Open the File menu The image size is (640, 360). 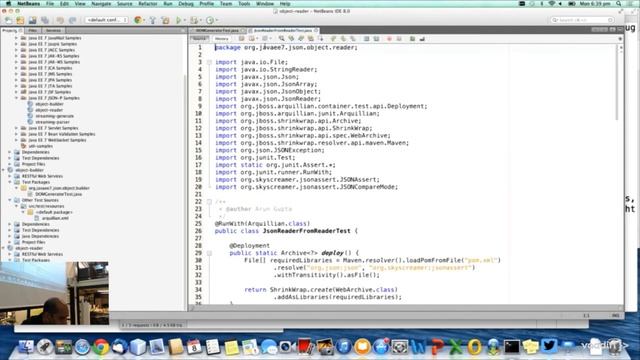[50, 4]
